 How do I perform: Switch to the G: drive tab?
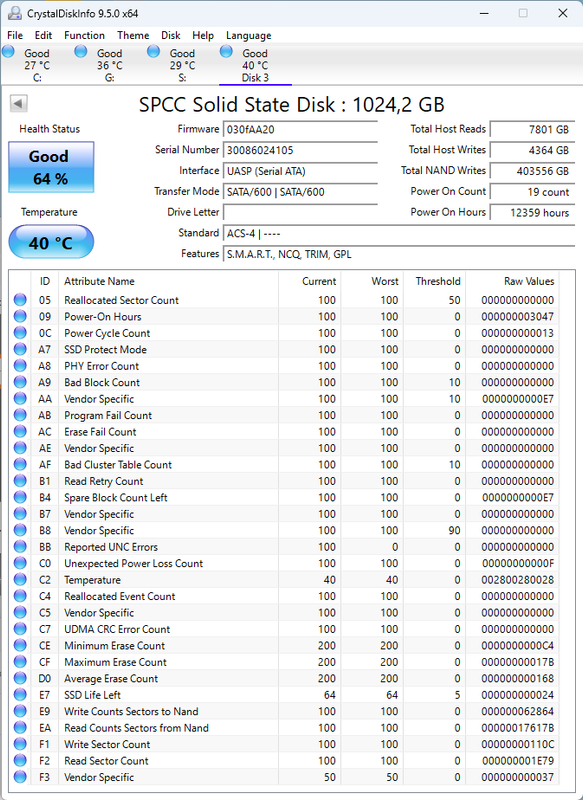point(110,65)
